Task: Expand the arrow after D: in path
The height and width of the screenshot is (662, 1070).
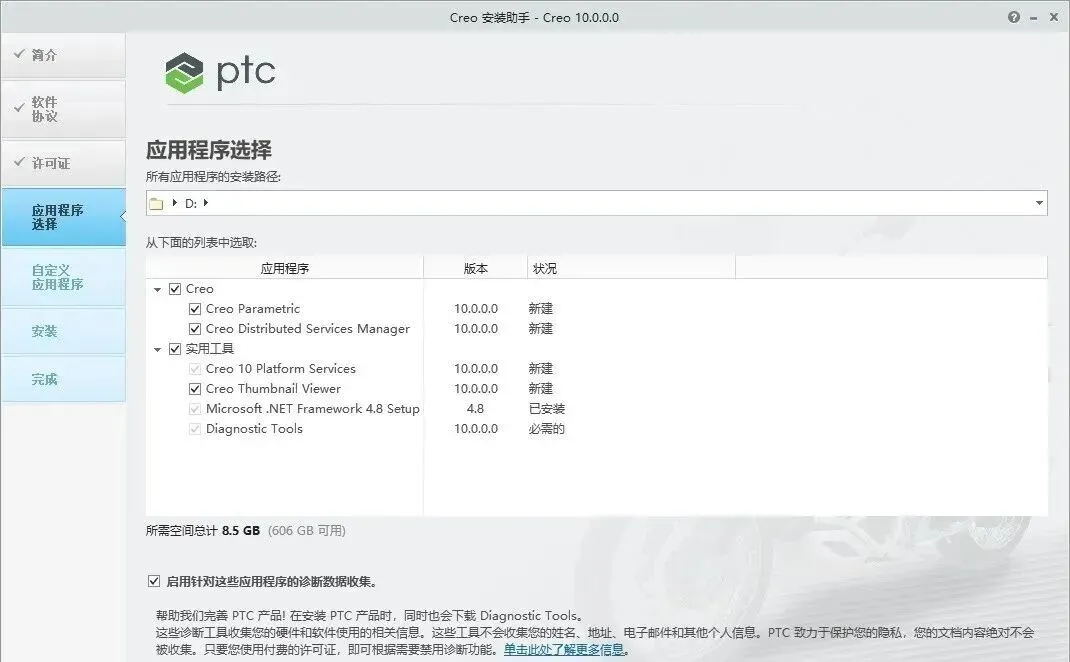Action: click(x=205, y=203)
